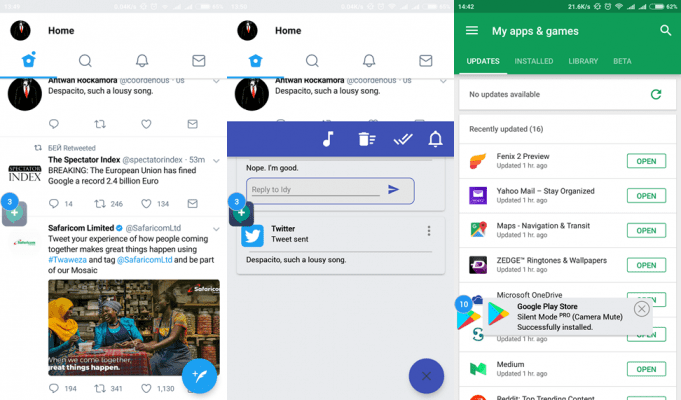Open notifications bell tab in the middle Twitter screen

click(369, 60)
